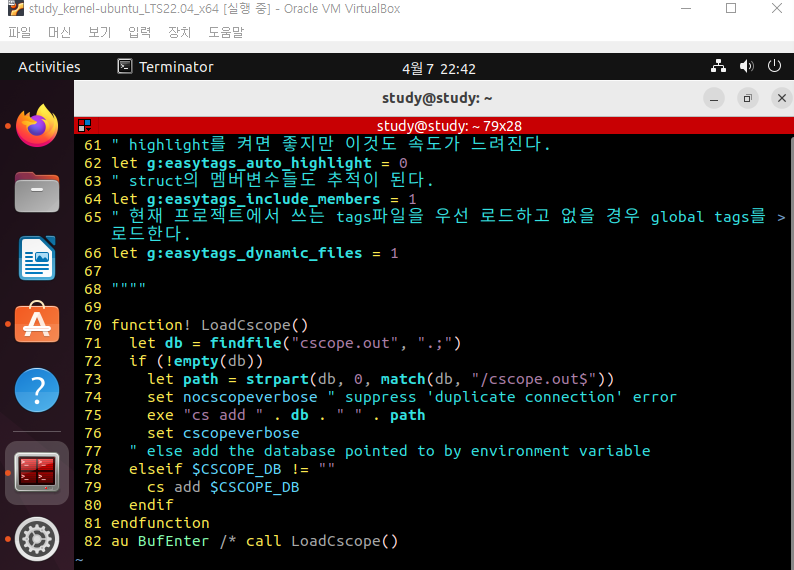Click 'function! LoadCscope()' on line 70

point(209,324)
